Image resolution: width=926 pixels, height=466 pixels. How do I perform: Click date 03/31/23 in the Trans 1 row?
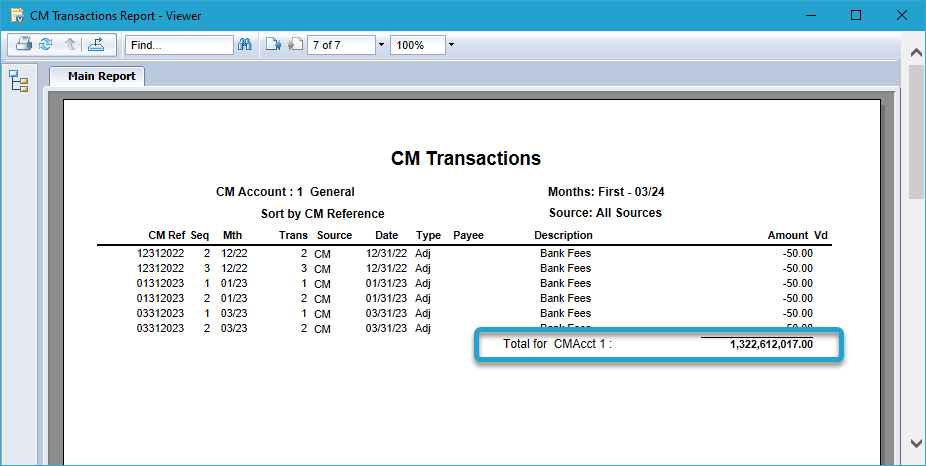[x=386, y=313]
